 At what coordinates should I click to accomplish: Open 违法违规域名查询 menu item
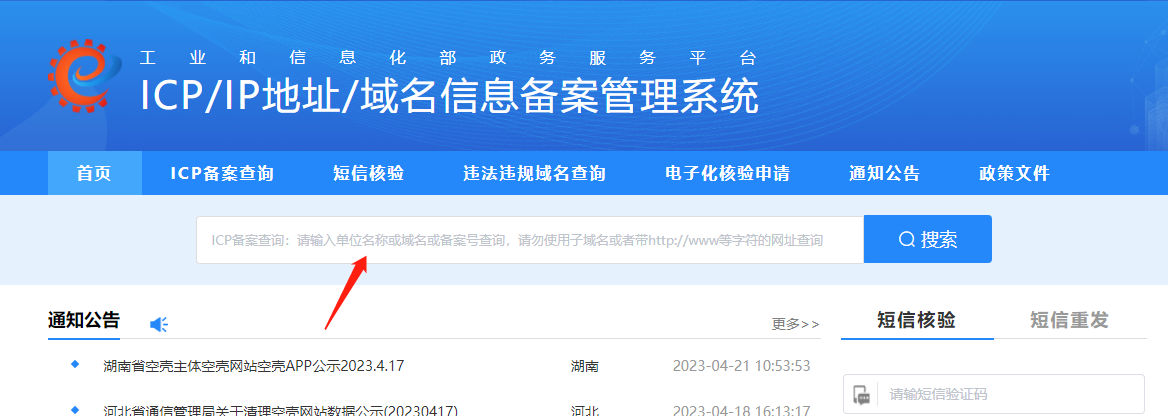coord(534,174)
